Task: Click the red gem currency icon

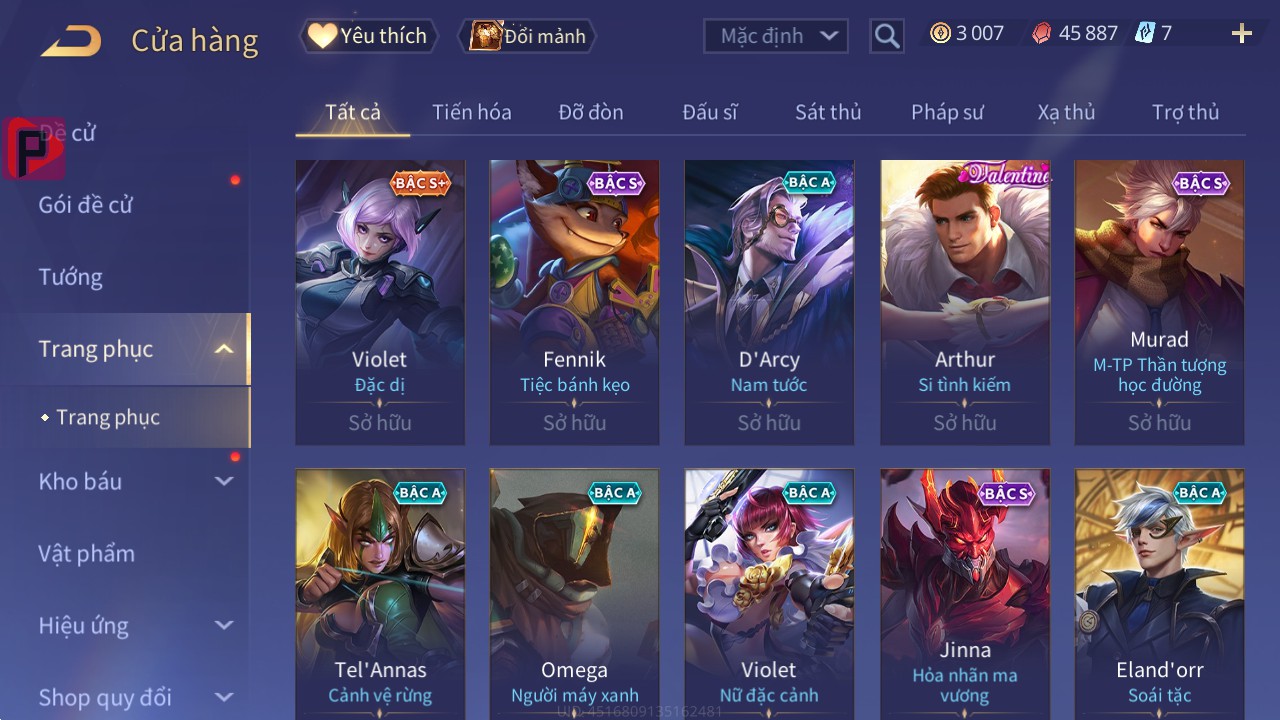Action: point(1042,33)
